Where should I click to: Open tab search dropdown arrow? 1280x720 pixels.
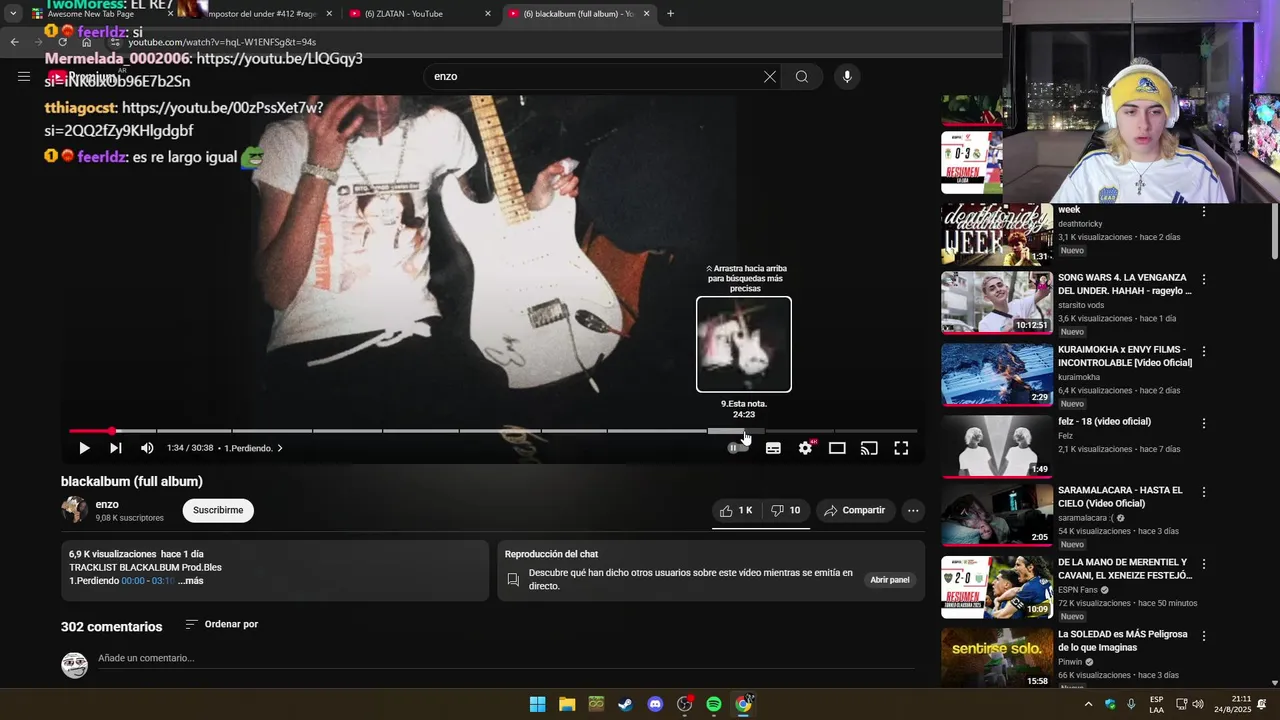(12, 14)
